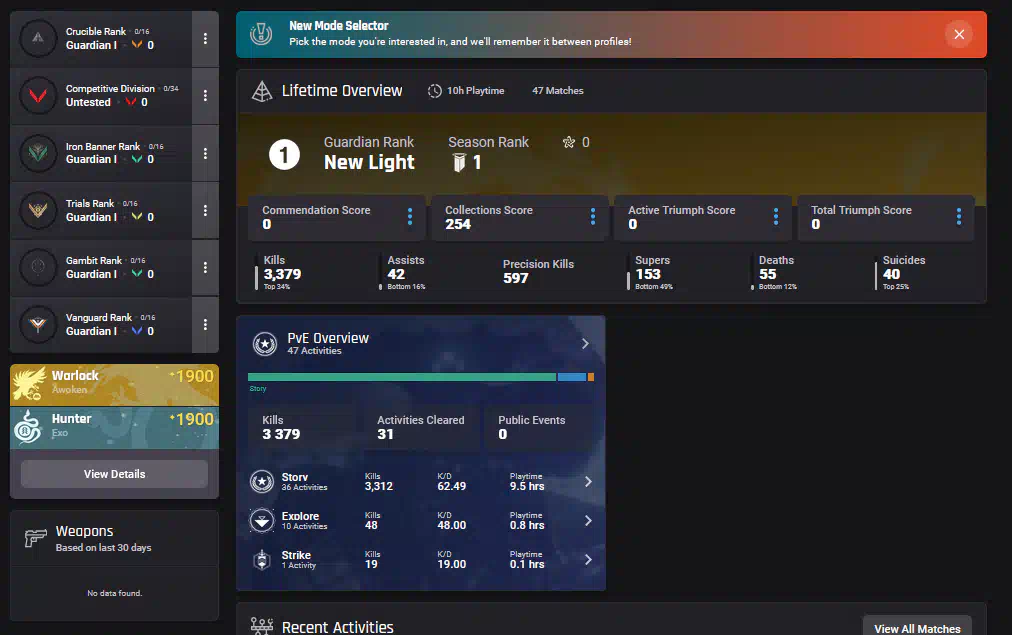Click the Strike activity icon
Screen dimensions: 1012x635
click(262, 559)
